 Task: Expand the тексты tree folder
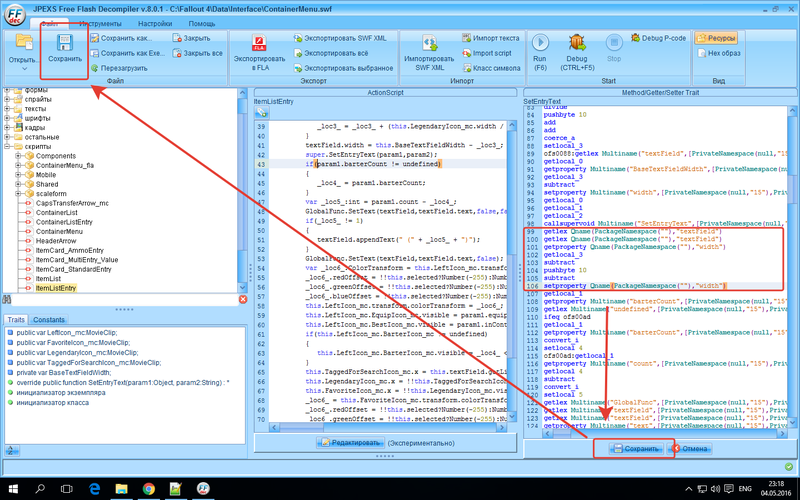coord(8,109)
